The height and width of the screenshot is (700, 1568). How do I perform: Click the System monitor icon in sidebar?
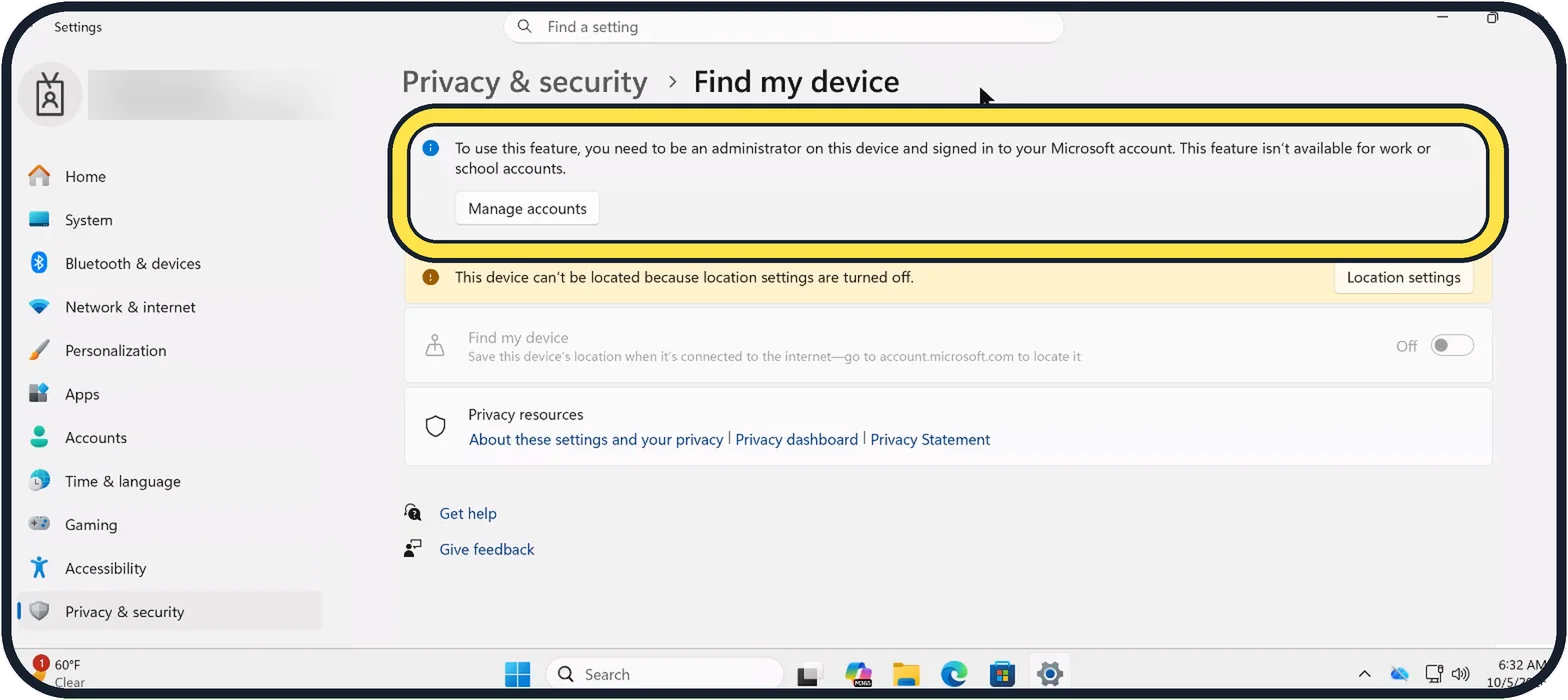click(x=39, y=220)
